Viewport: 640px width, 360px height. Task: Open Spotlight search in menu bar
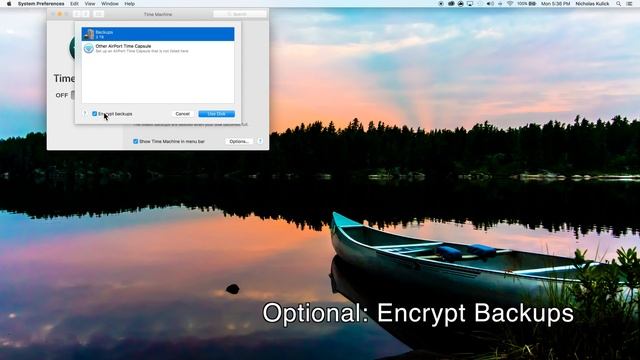point(619,4)
